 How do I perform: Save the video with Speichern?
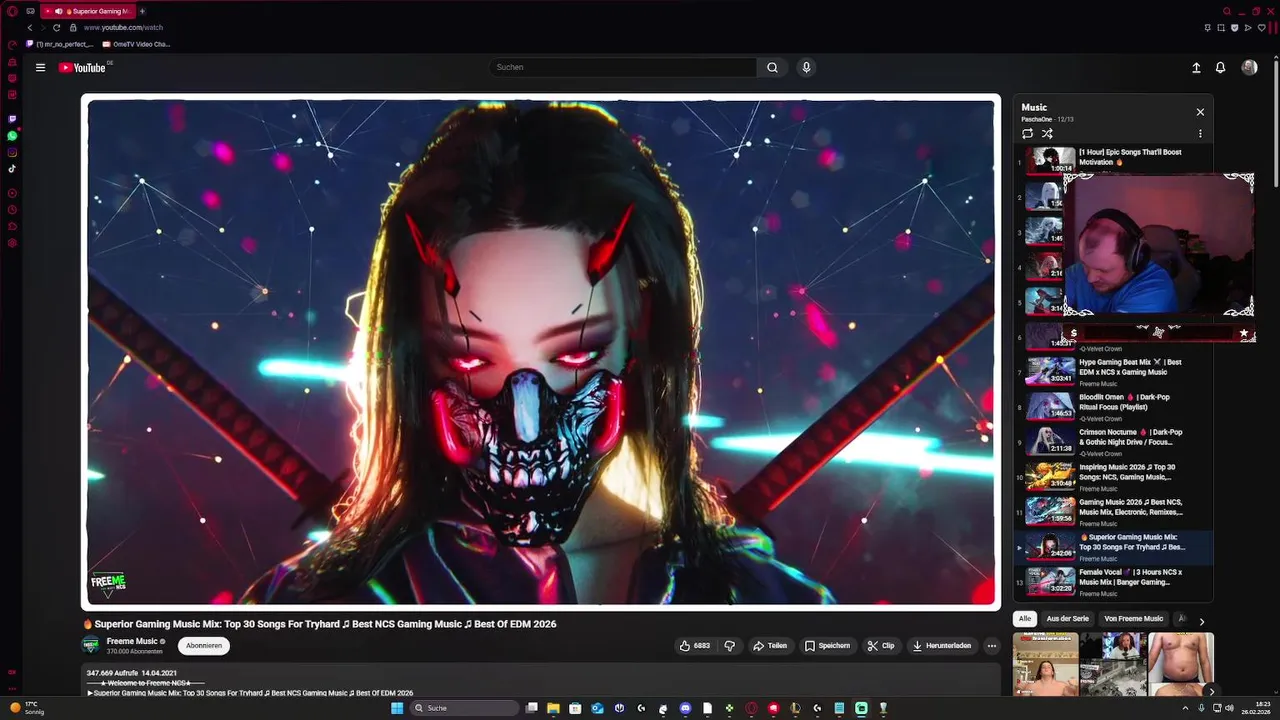pyautogui.click(x=827, y=646)
